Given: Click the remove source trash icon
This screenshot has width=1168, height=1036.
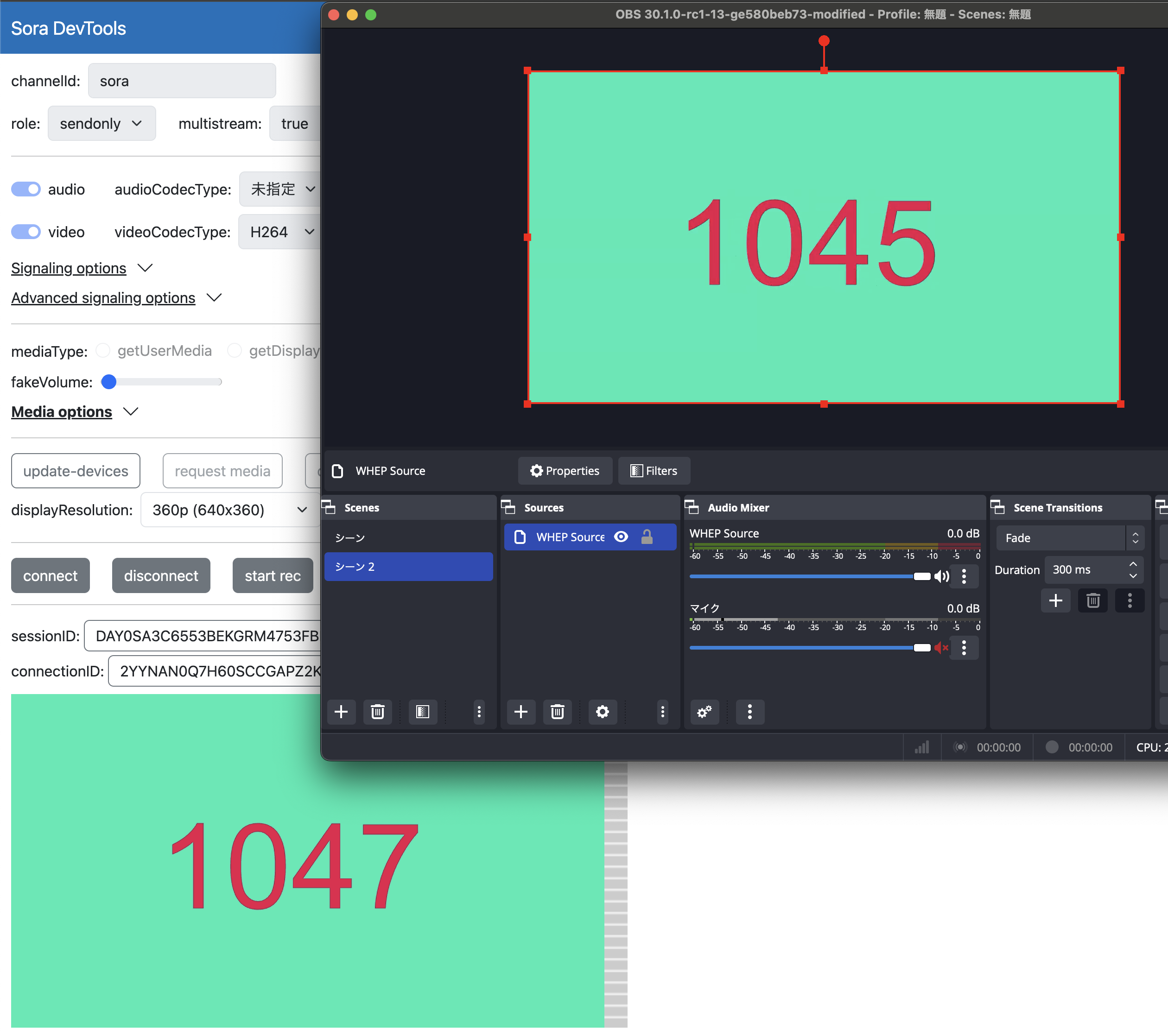Looking at the screenshot, I should tap(557, 712).
